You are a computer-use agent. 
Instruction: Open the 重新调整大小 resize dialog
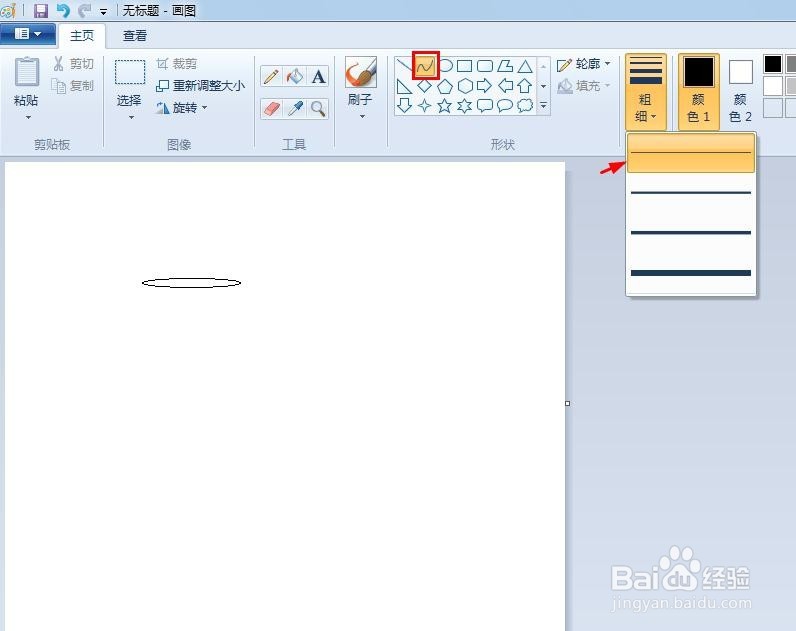[x=200, y=86]
